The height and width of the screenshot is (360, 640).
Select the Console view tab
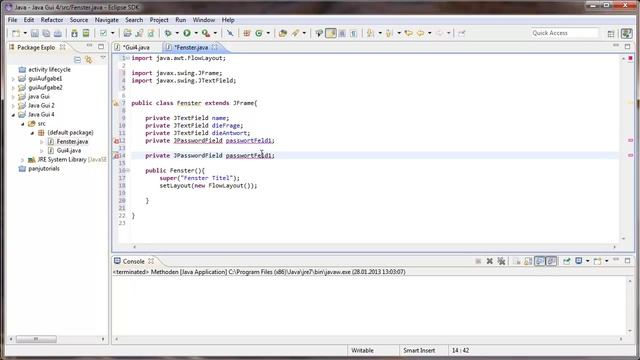(x=133, y=261)
